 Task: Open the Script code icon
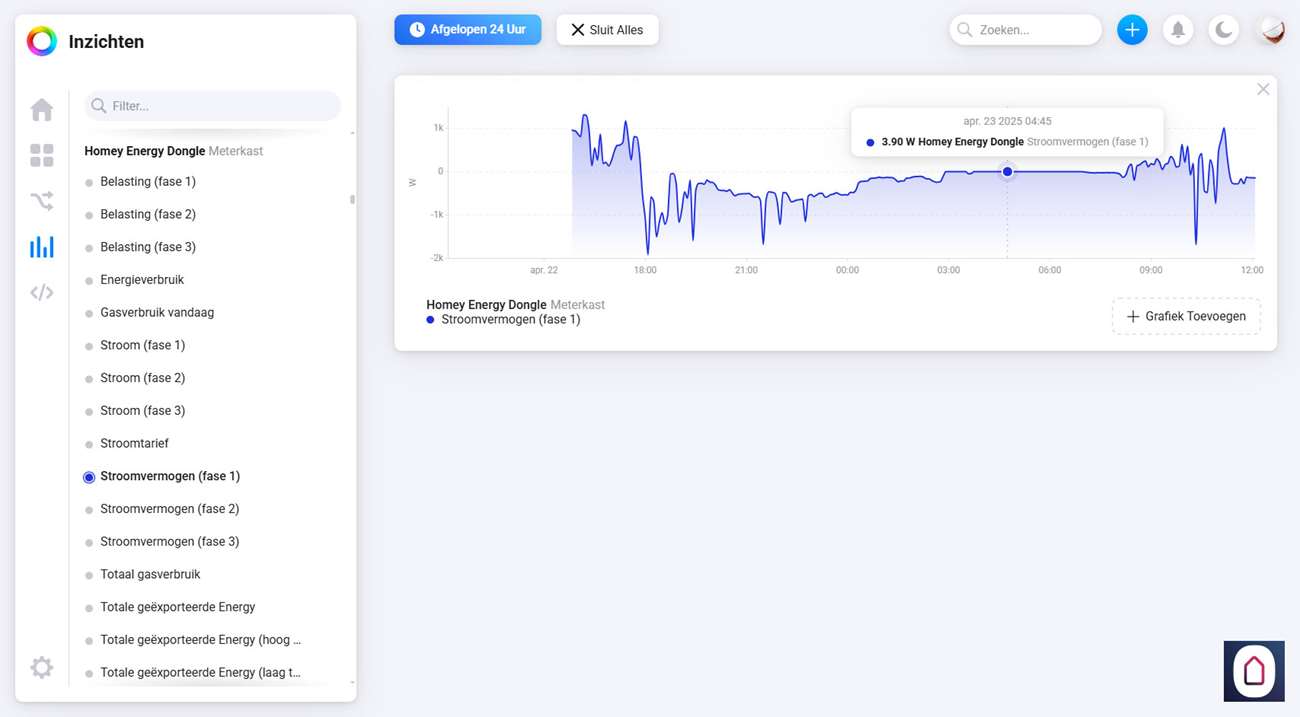click(42, 293)
